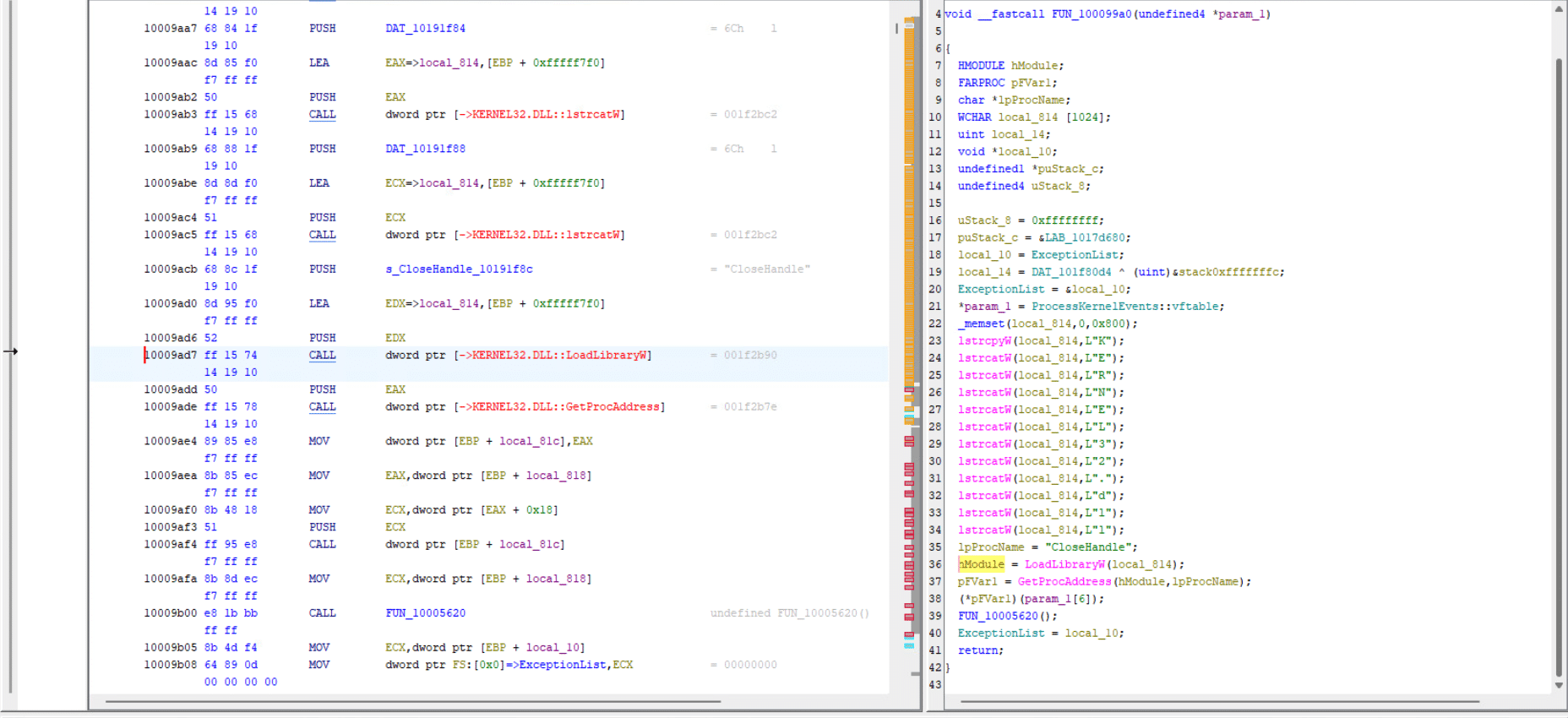Click uStack_8 = 0xffffffff assignment
Image resolution: width=1568 pixels, height=718 pixels.
[1032, 221]
